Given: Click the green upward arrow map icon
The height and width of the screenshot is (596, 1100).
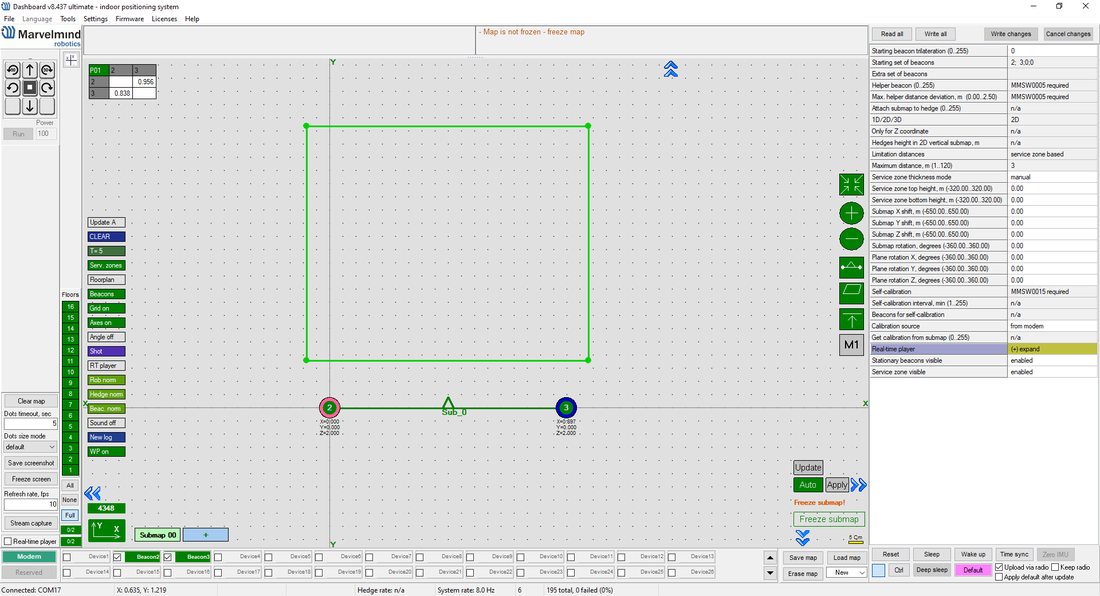Looking at the screenshot, I should (852, 320).
